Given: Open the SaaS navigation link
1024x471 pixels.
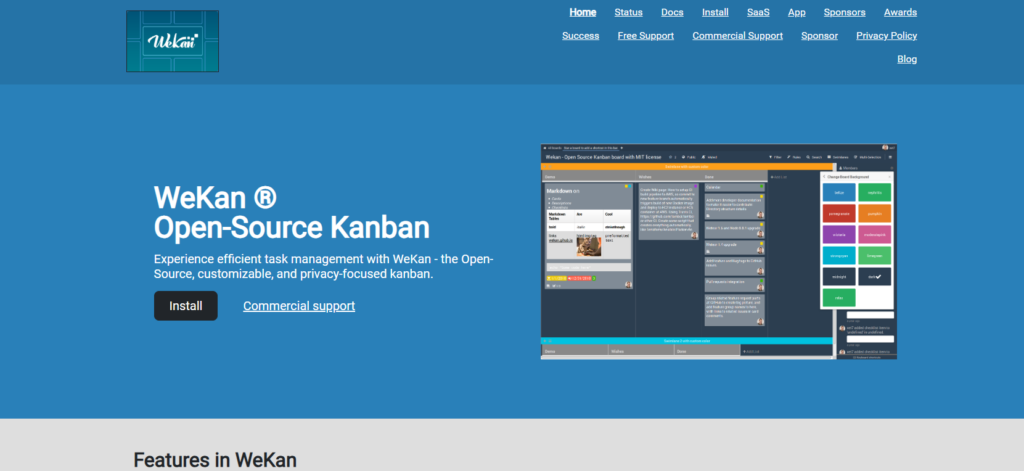Looking at the screenshot, I should 758,12.
